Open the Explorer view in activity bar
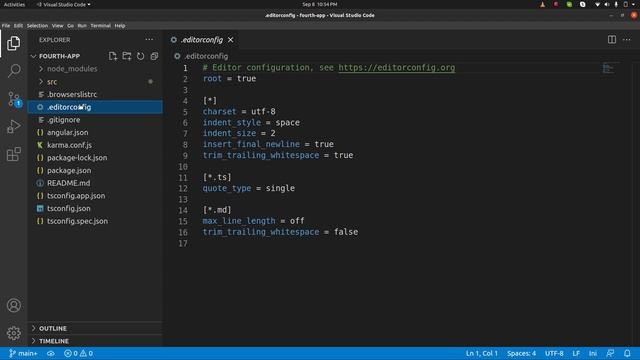 [13, 43]
